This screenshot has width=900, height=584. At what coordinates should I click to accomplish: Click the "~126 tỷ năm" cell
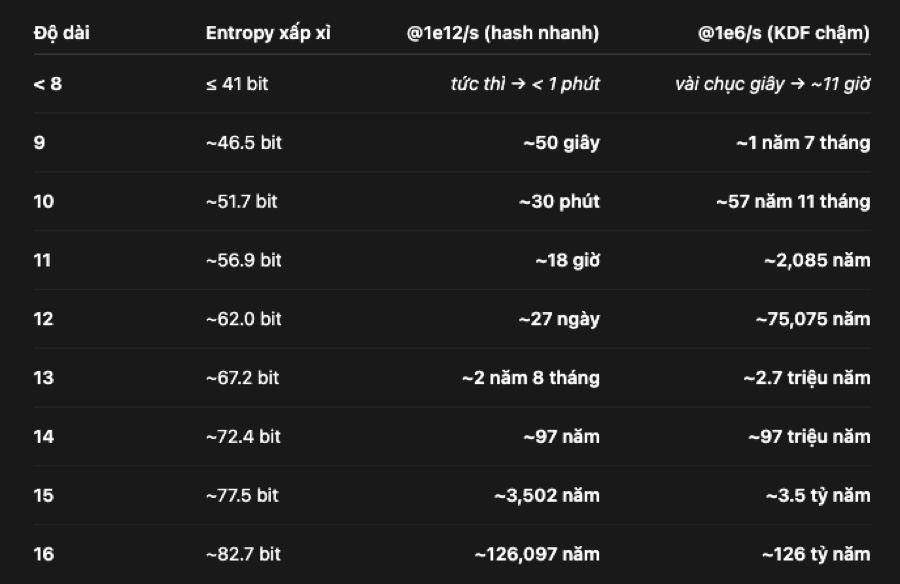click(816, 555)
